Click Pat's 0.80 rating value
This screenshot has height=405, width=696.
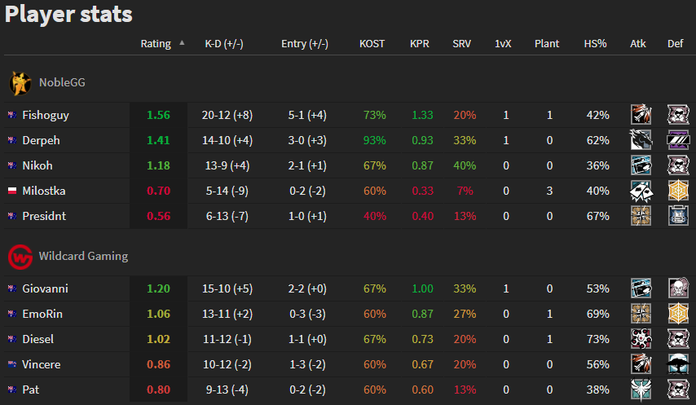(158, 390)
